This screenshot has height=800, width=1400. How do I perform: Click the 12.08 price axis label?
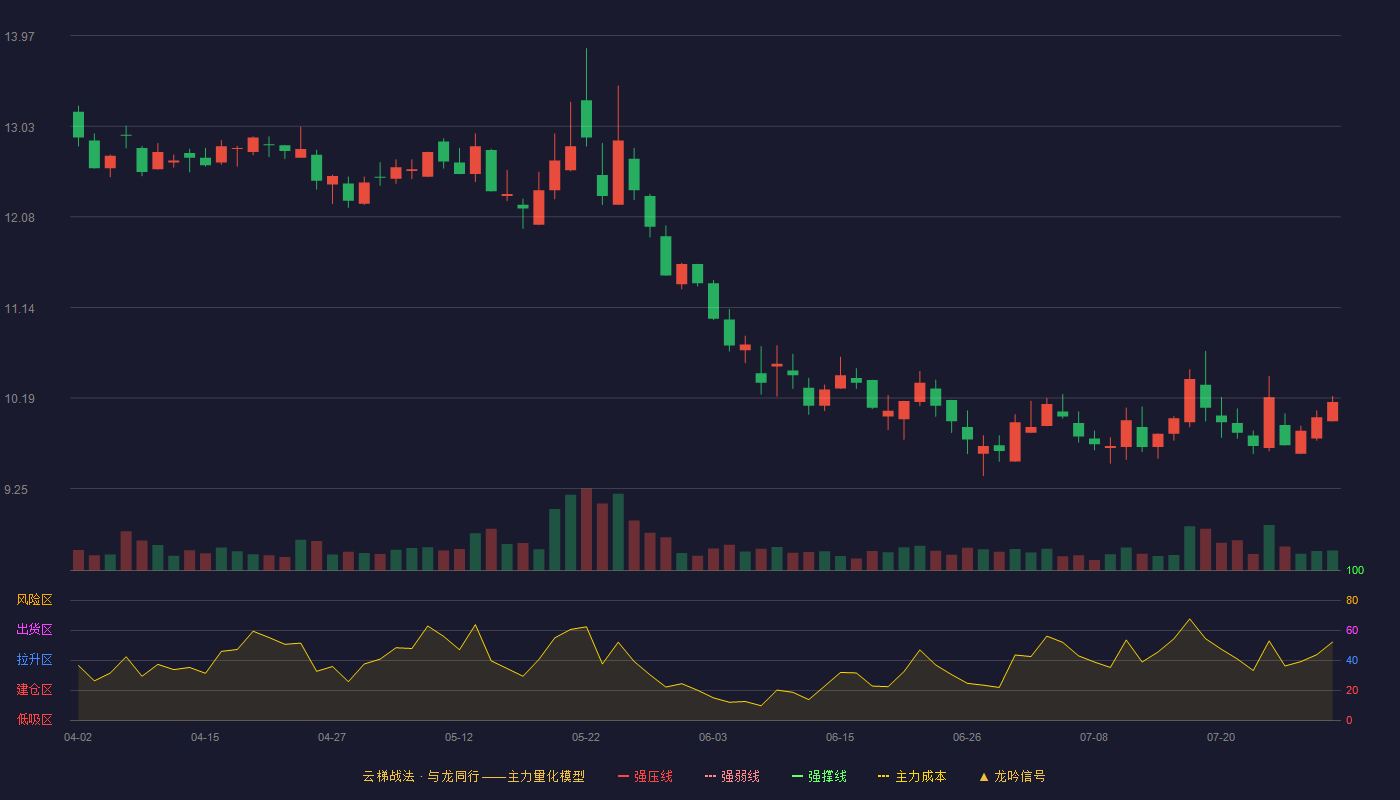[x=19, y=218]
